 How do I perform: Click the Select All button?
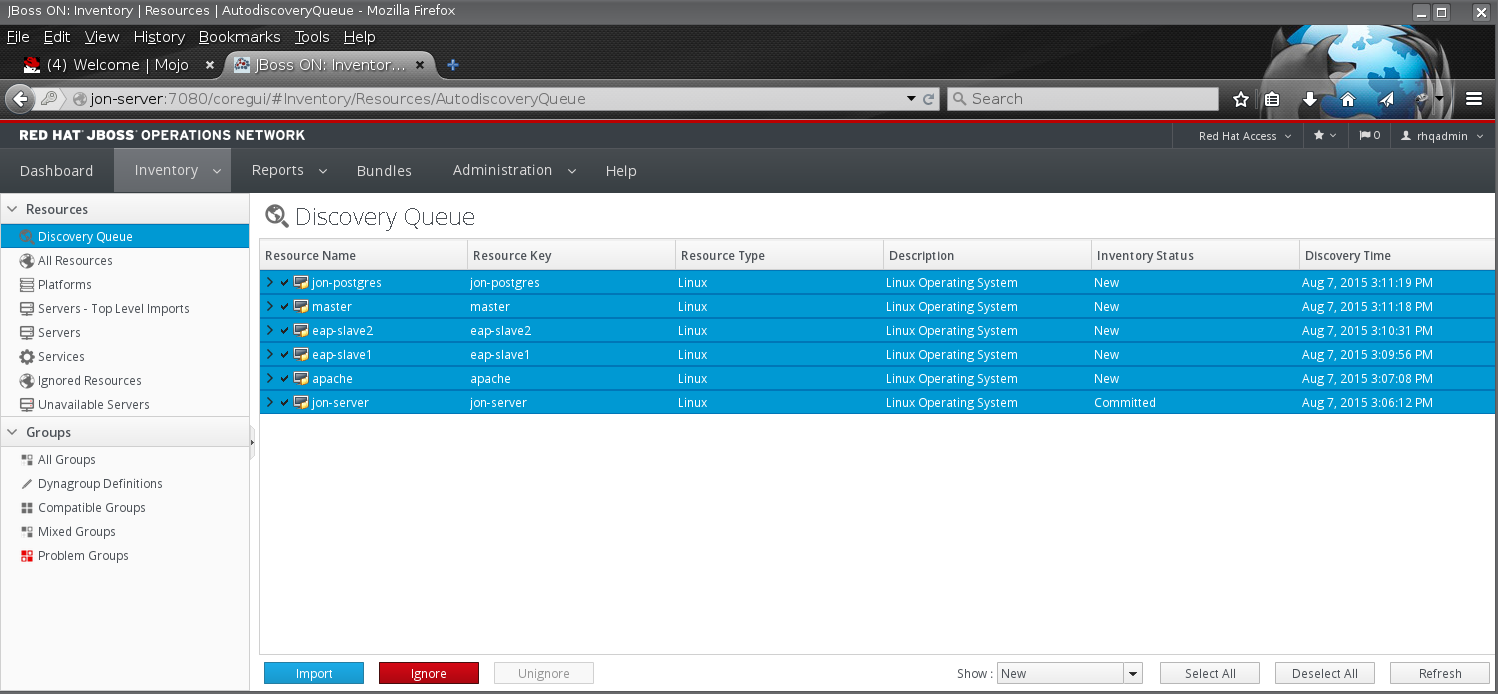(1210, 674)
